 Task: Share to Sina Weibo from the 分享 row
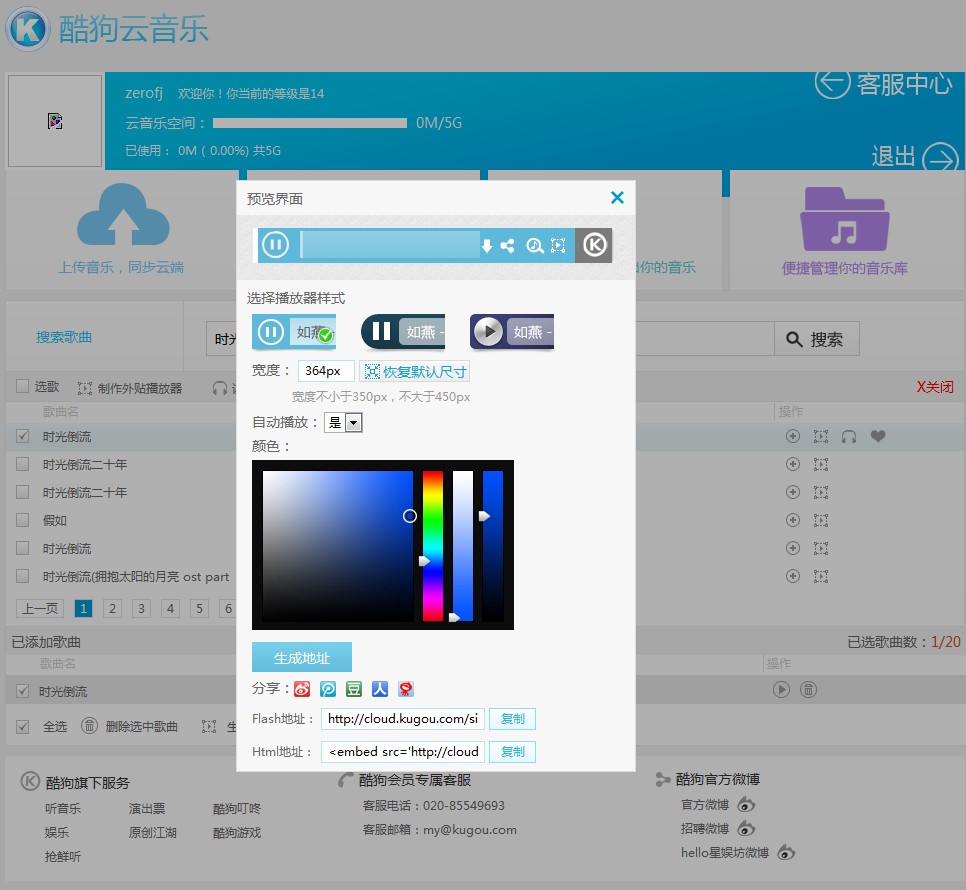[302, 689]
